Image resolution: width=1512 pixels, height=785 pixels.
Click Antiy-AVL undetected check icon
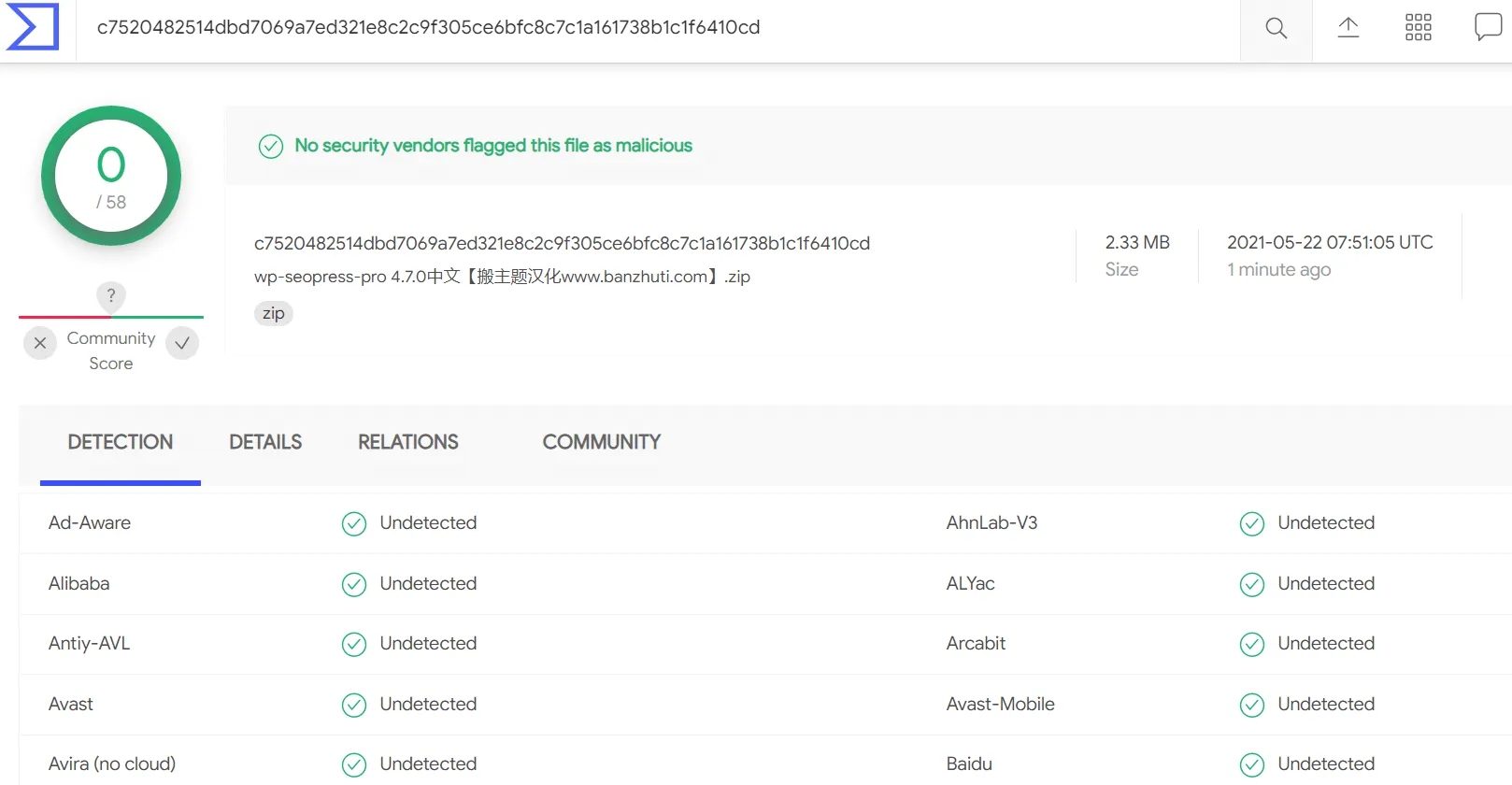(354, 644)
